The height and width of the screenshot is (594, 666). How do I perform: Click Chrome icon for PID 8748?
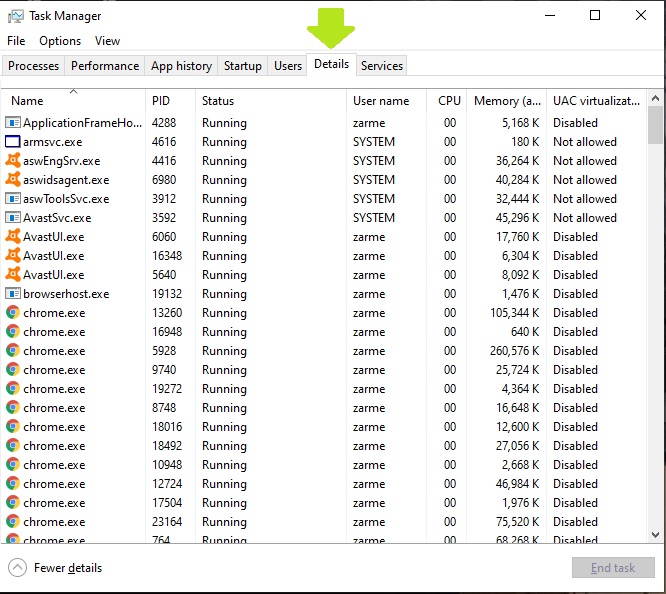pos(13,407)
